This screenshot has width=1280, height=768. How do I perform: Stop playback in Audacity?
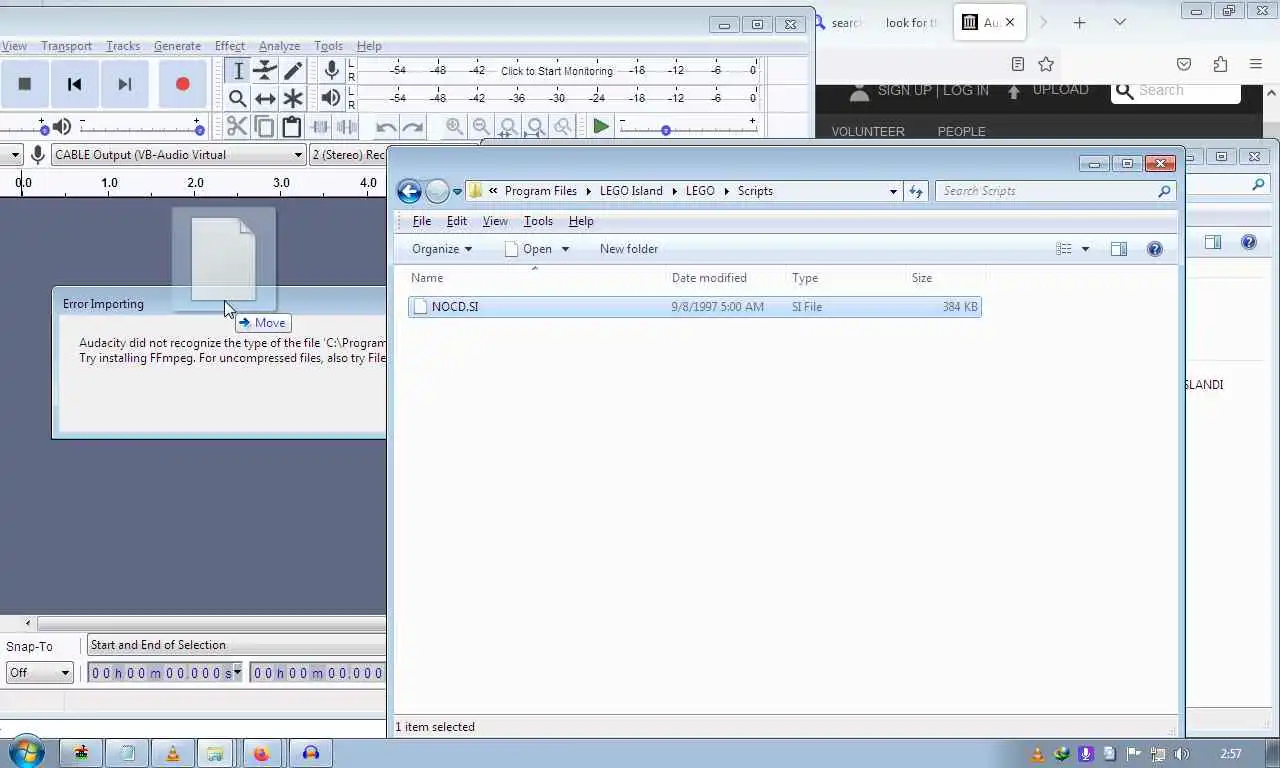(25, 85)
